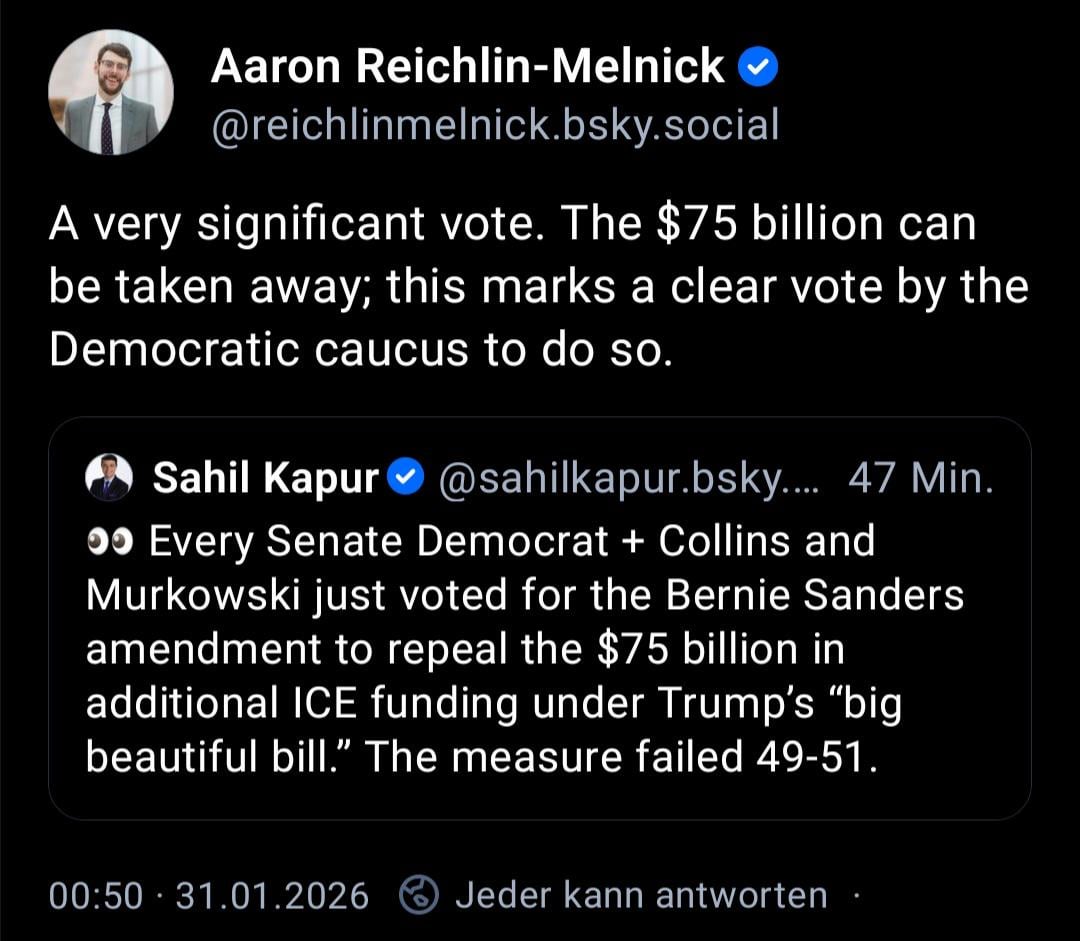Click the 00:50 post time
This screenshot has width=1080, height=941.
tap(95, 894)
